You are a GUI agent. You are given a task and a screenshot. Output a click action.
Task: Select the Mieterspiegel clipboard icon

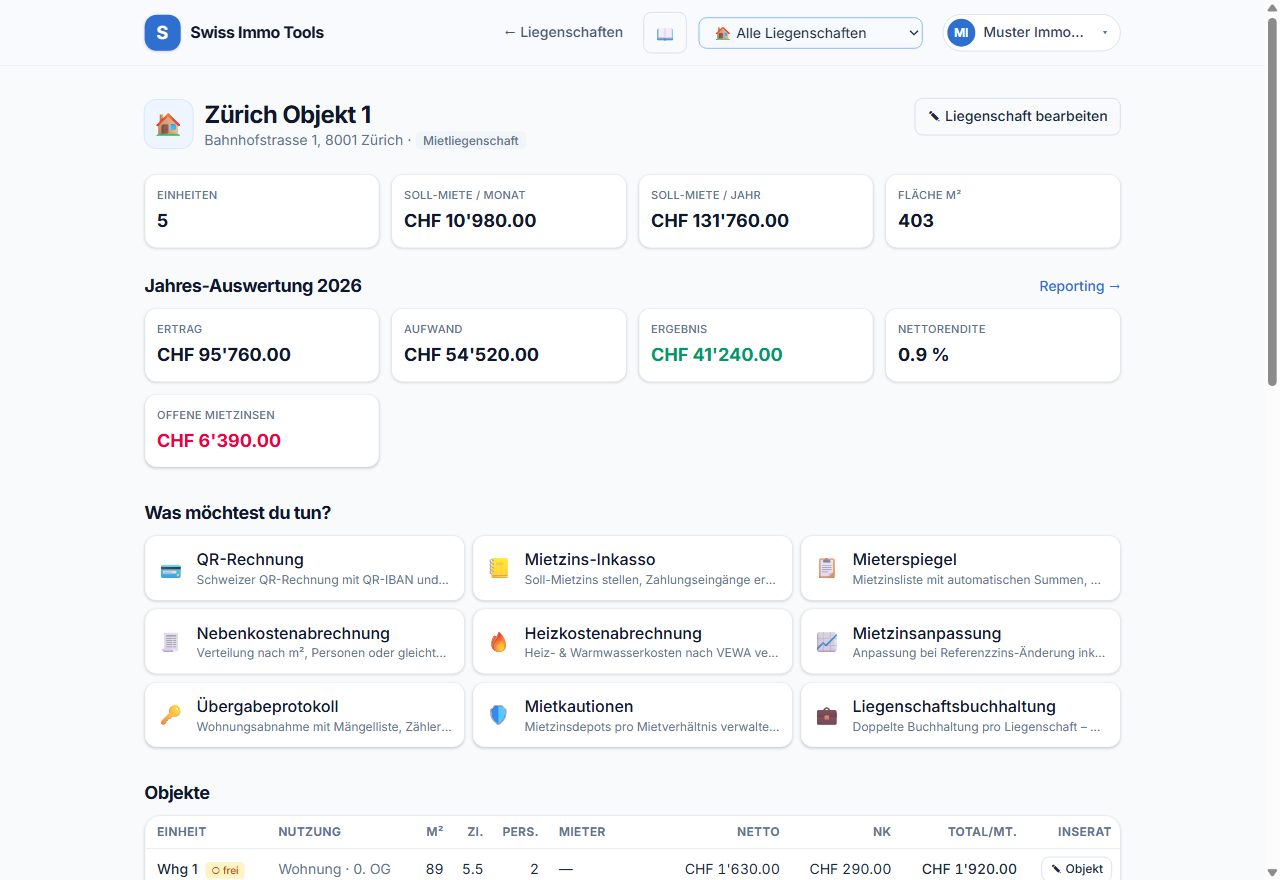coord(827,569)
